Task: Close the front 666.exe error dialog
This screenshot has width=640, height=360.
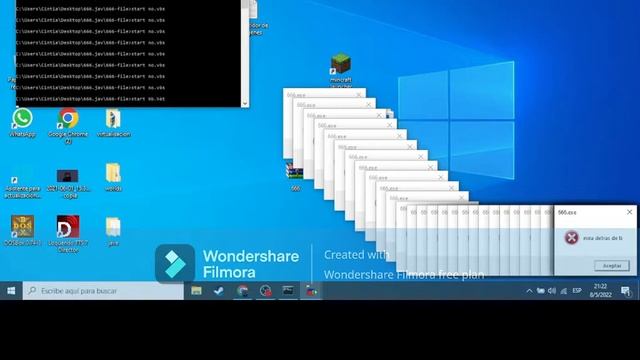Action: 629,212
